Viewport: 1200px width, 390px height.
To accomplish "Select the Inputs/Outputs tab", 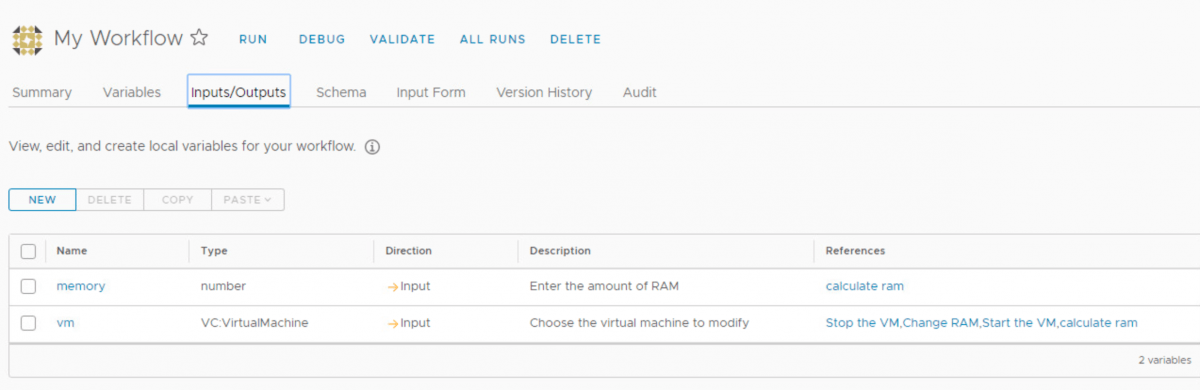I will pos(239,92).
